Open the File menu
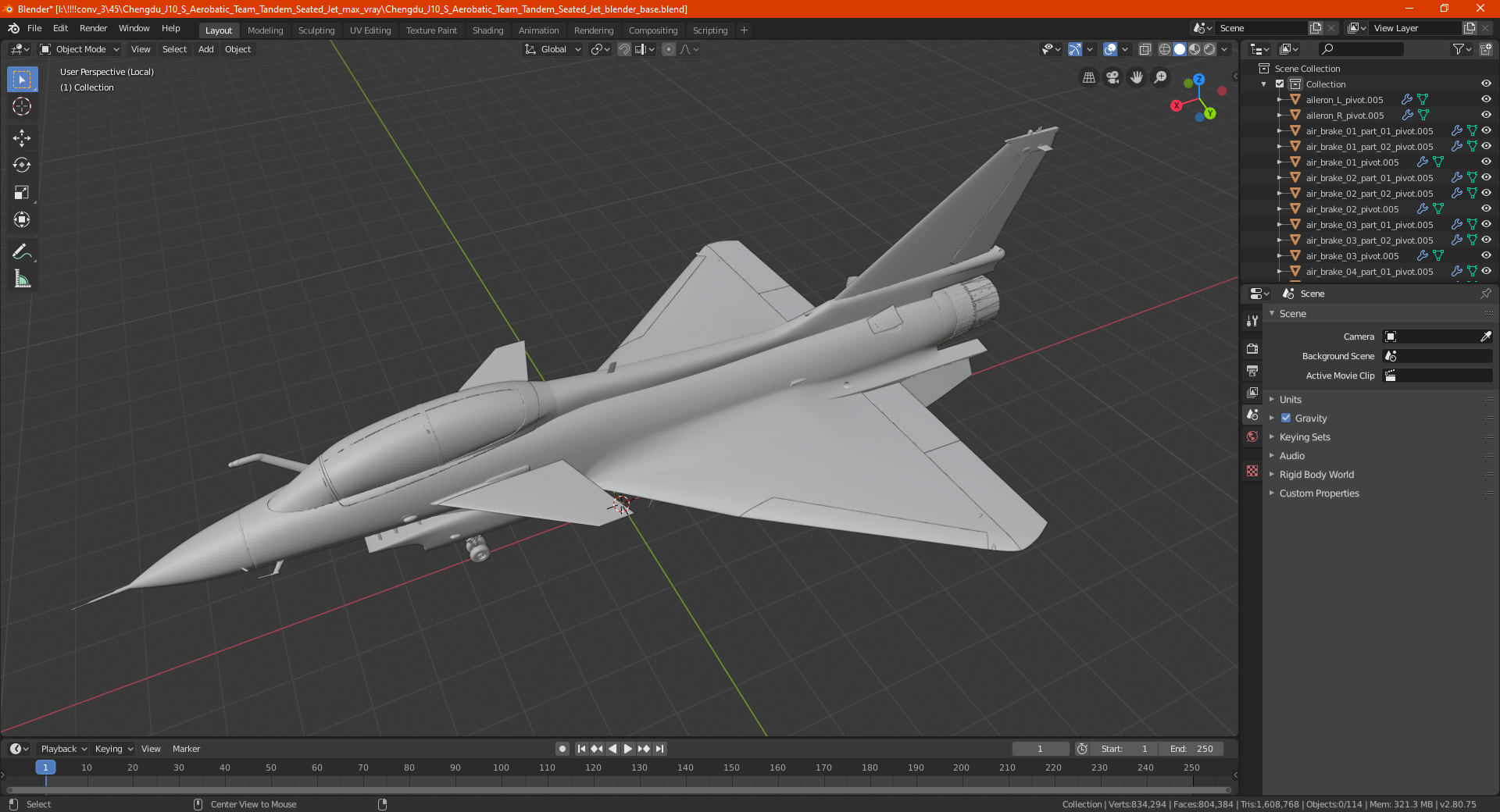 [34, 28]
